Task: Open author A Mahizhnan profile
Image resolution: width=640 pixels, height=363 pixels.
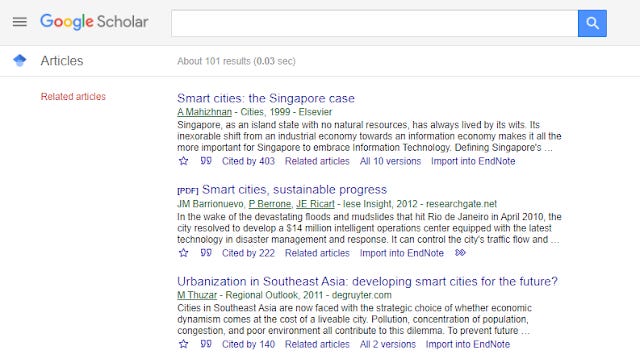Action: (204, 112)
